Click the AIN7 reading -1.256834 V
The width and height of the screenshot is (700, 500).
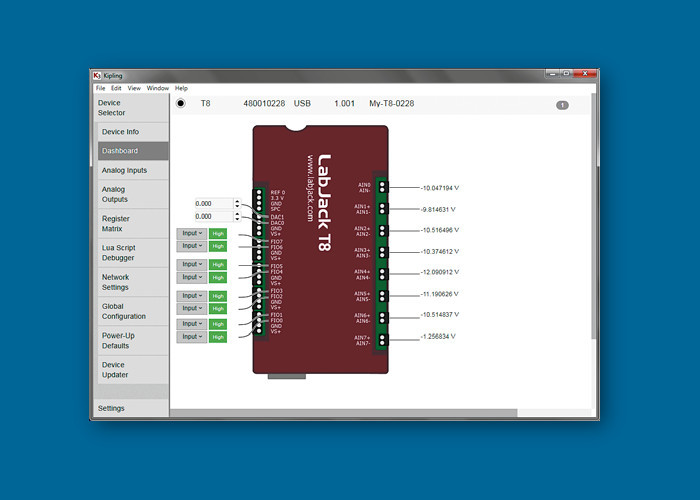point(438,337)
